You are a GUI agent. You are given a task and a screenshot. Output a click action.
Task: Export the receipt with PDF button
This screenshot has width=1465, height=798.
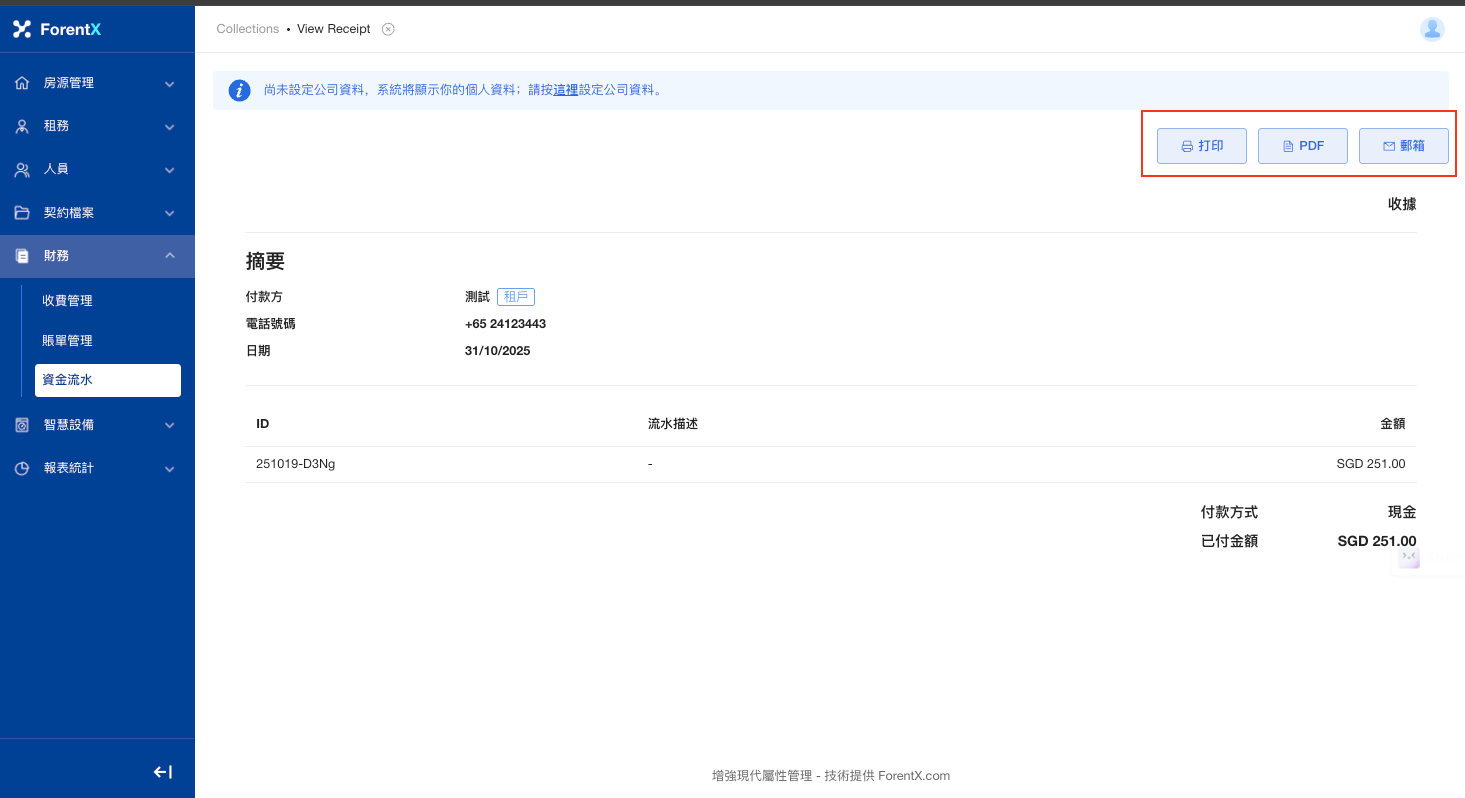1302,146
